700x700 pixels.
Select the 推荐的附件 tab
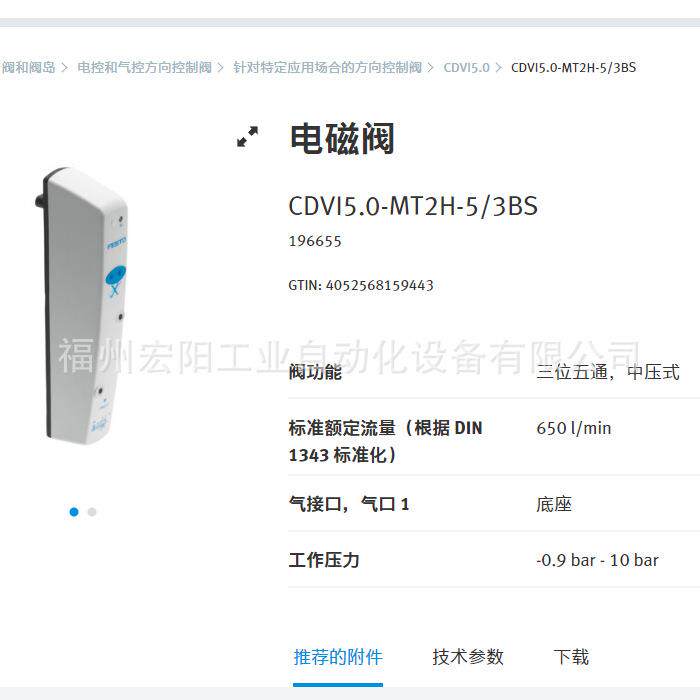[338, 657]
